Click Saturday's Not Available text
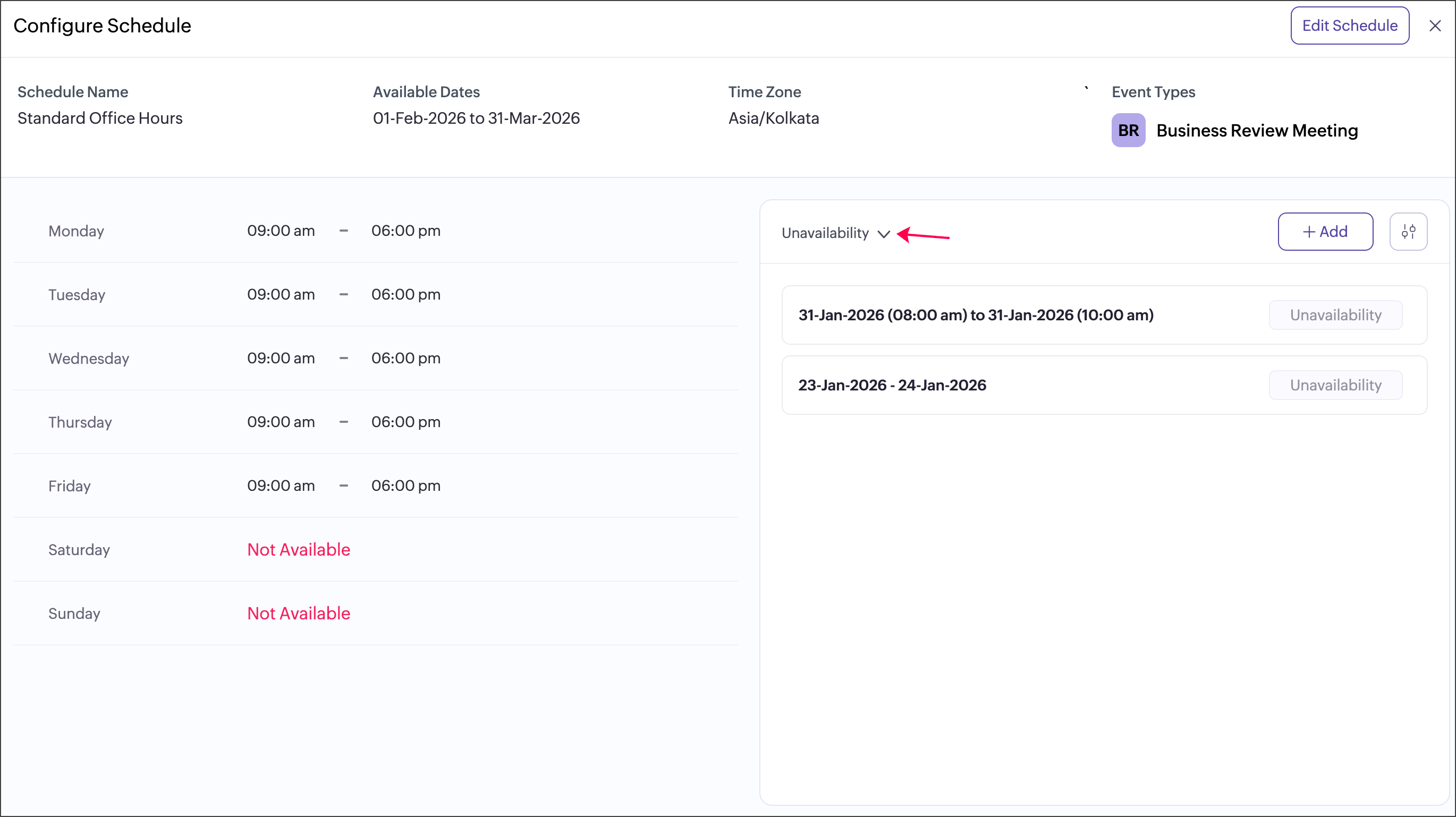The image size is (1456, 817). click(x=299, y=550)
